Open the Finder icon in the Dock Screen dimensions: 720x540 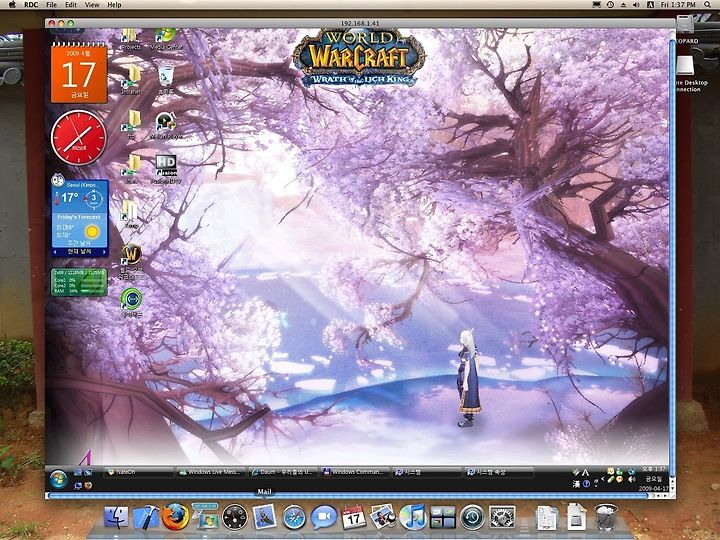(117, 518)
